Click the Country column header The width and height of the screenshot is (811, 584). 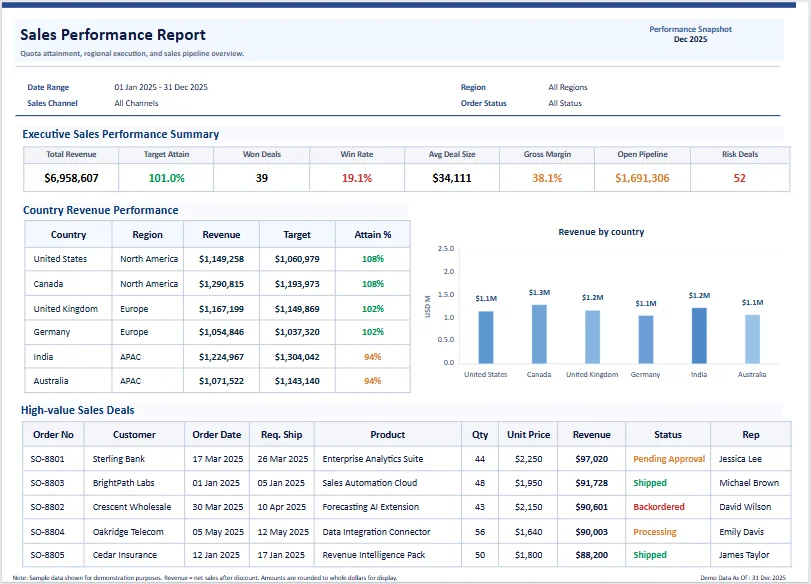pyautogui.click(x=68, y=234)
